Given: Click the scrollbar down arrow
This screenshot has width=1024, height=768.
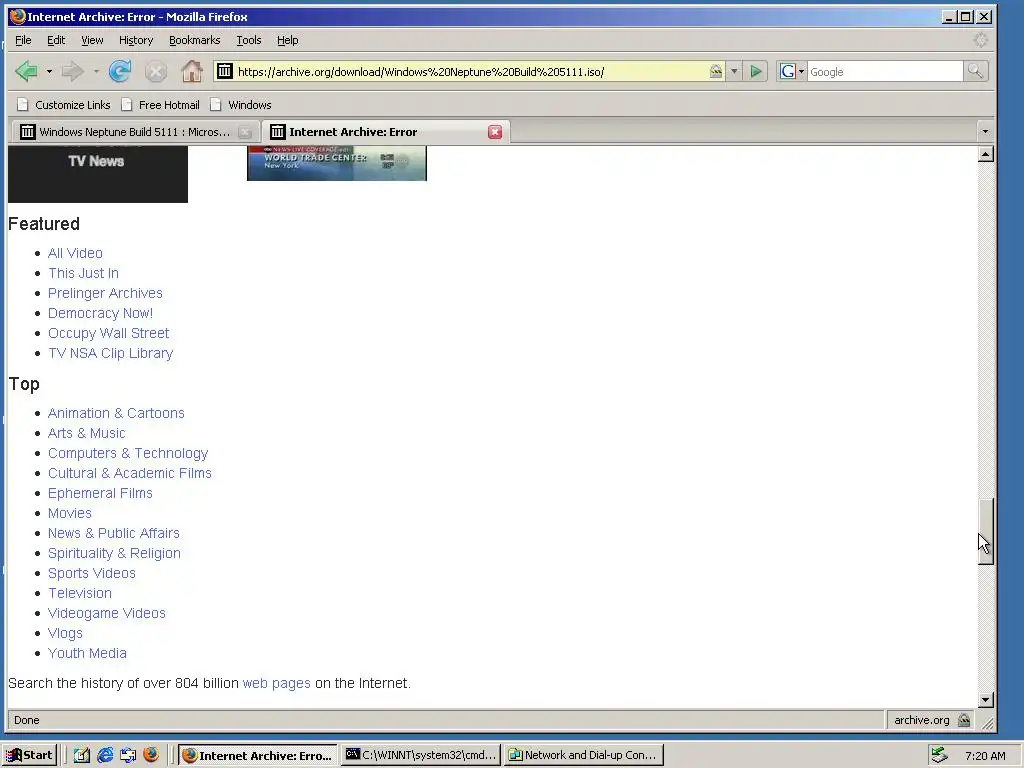Looking at the screenshot, I should [985, 699].
